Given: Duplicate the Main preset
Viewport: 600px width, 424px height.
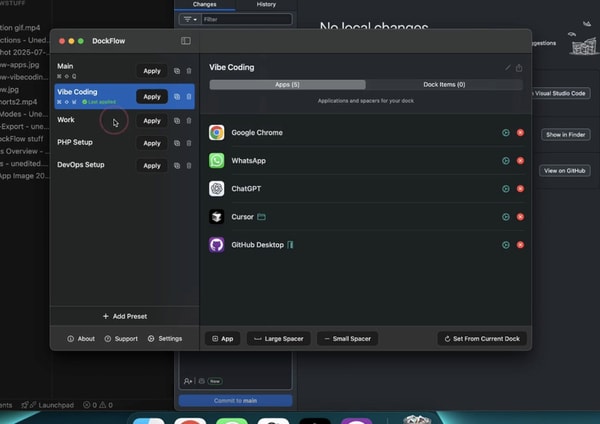Looking at the screenshot, I should [177, 71].
